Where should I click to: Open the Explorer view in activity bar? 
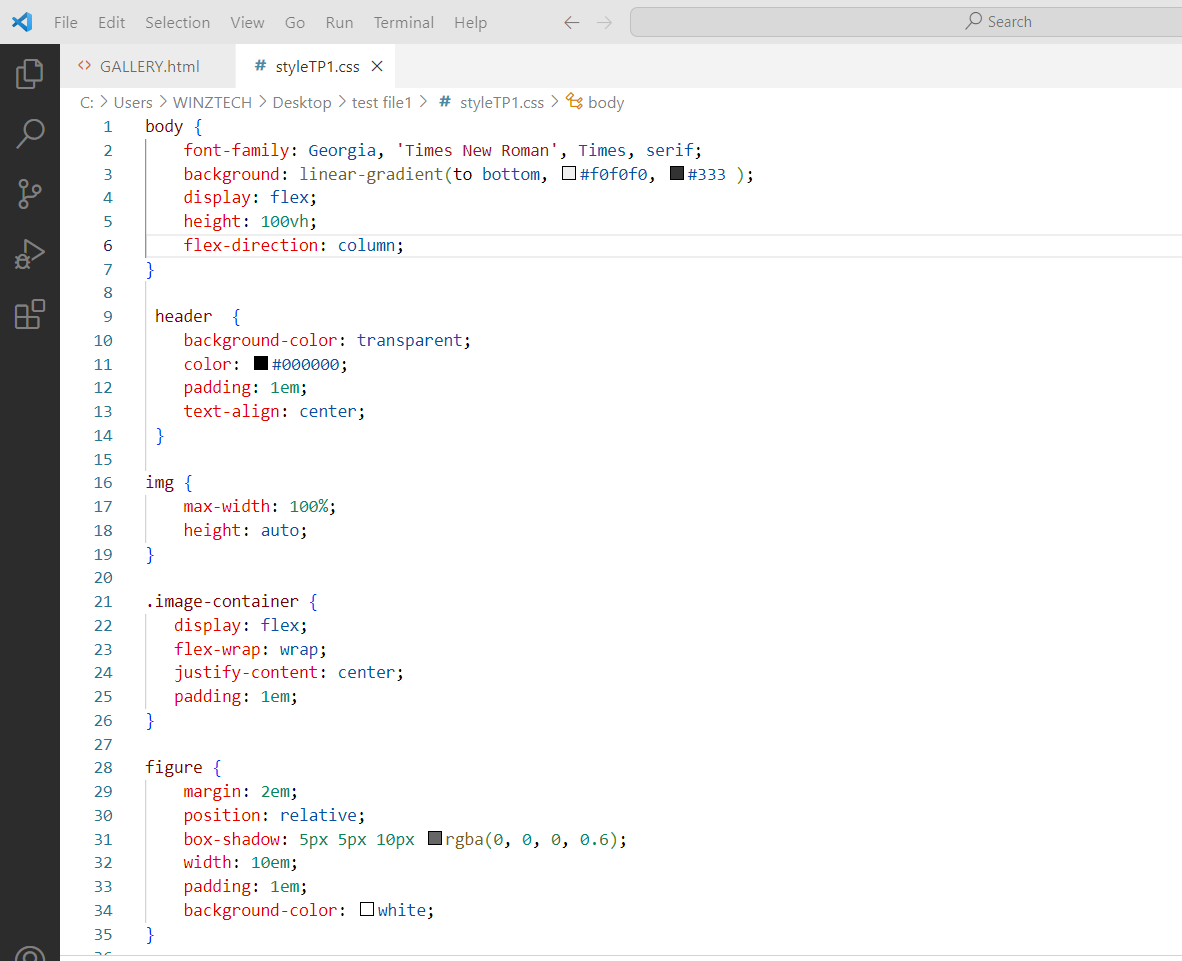coord(30,73)
